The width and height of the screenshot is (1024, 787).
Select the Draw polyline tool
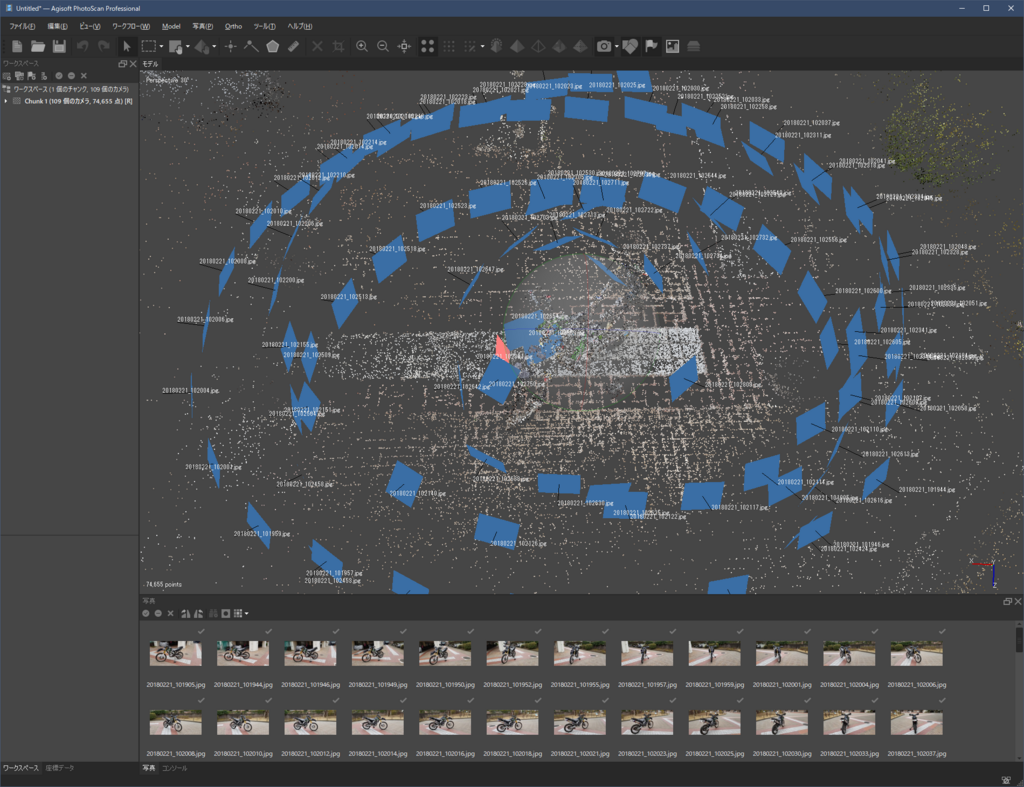pos(251,46)
